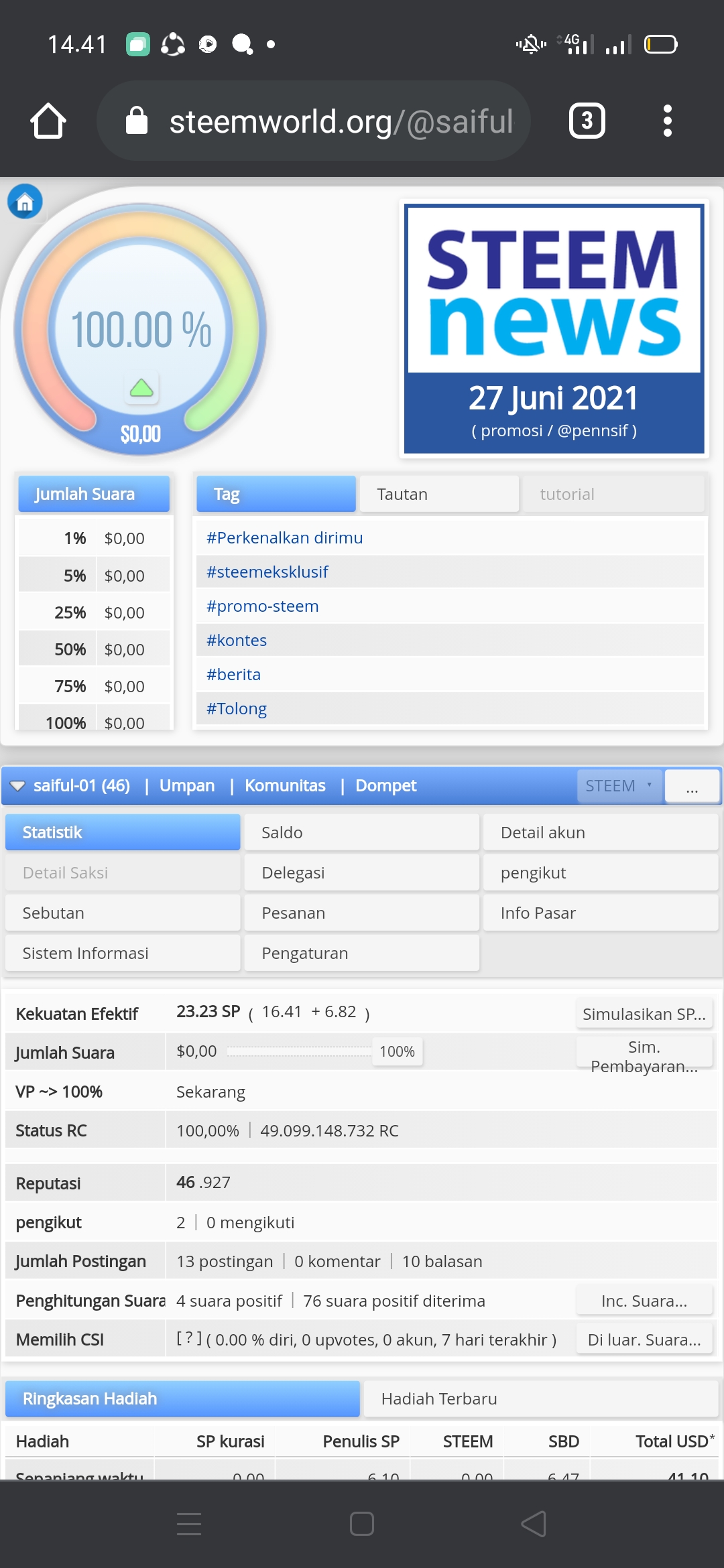Select the Pesanan tab
The height and width of the screenshot is (1568, 724).
[x=362, y=913]
